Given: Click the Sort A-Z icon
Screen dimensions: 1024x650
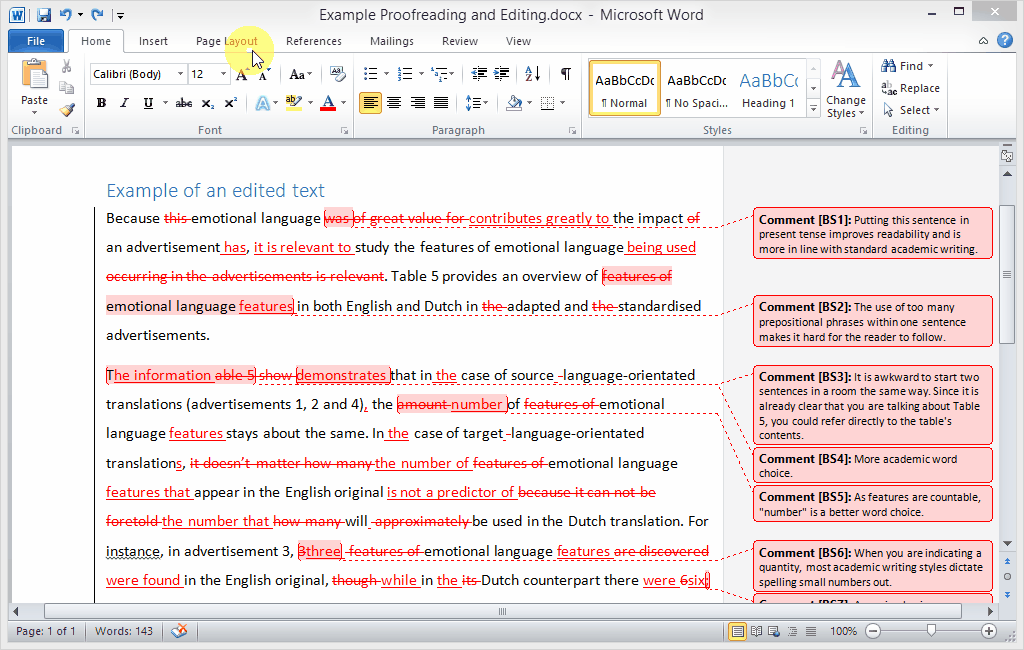Looking at the screenshot, I should 532,74.
